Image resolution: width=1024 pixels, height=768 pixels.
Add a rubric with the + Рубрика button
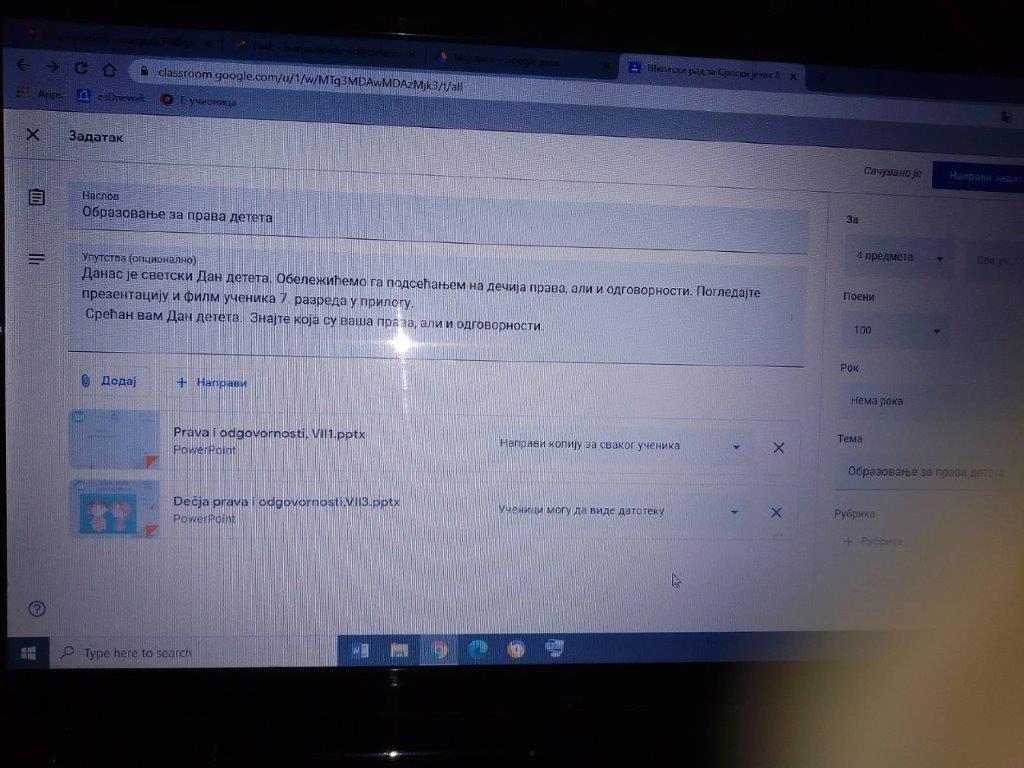coord(873,541)
